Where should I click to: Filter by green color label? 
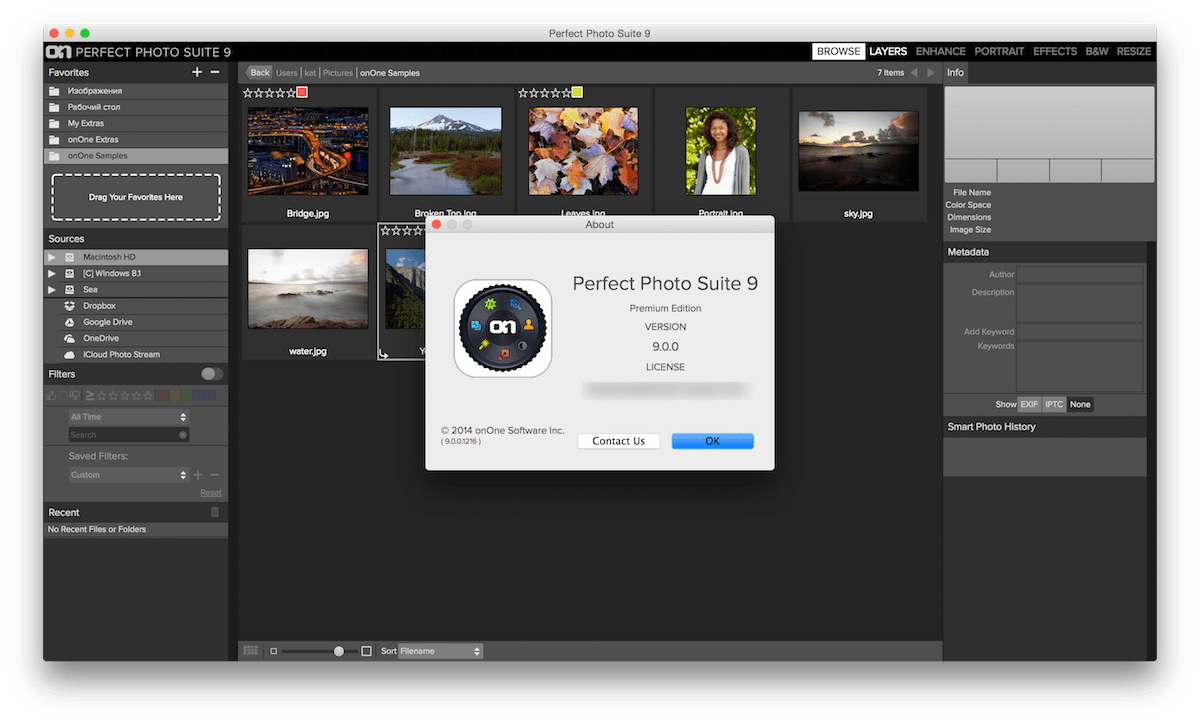click(186, 396)
